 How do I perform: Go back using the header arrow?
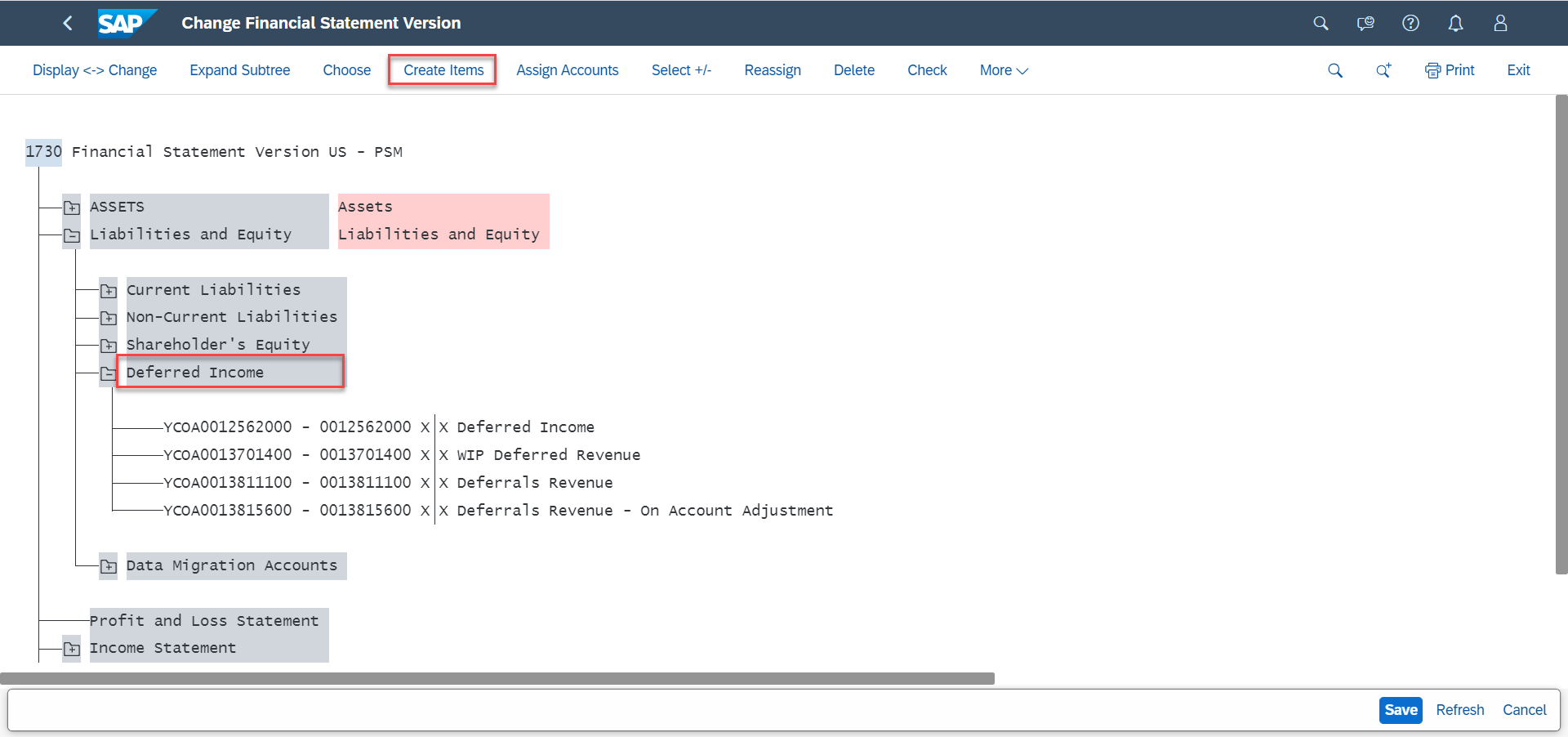pyautogui.click(x=68, y=23)
